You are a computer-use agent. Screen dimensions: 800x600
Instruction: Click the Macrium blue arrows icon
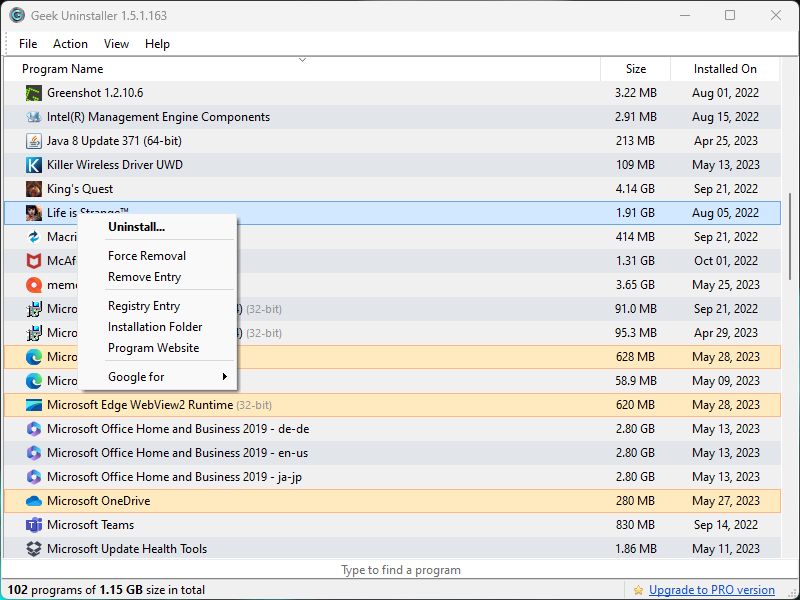coord(34,237)
